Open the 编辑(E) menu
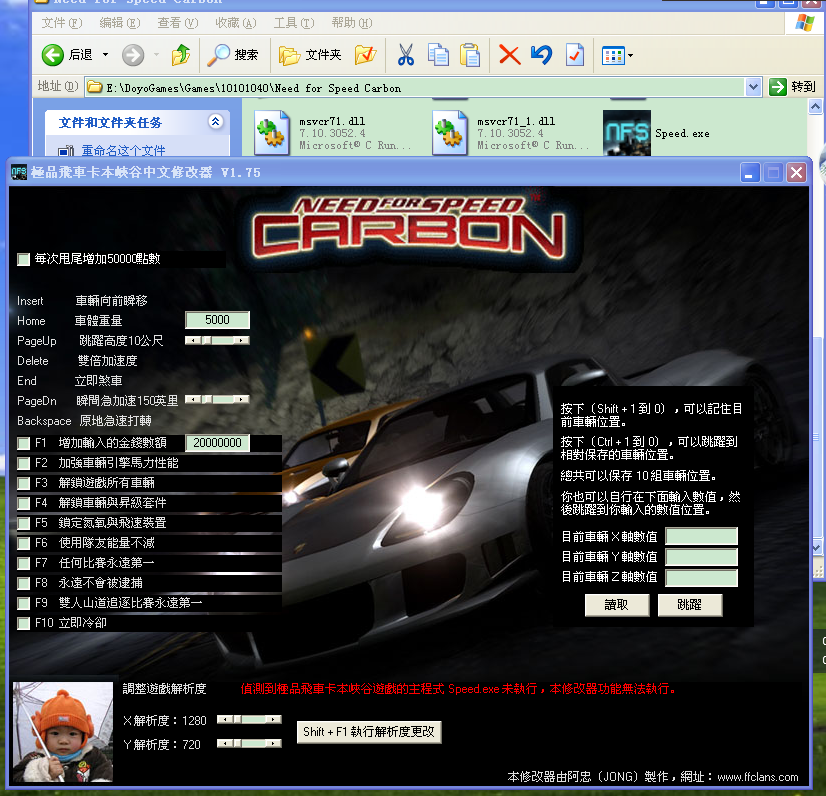Viewport: 826px width, 796px height. (120, 23)
